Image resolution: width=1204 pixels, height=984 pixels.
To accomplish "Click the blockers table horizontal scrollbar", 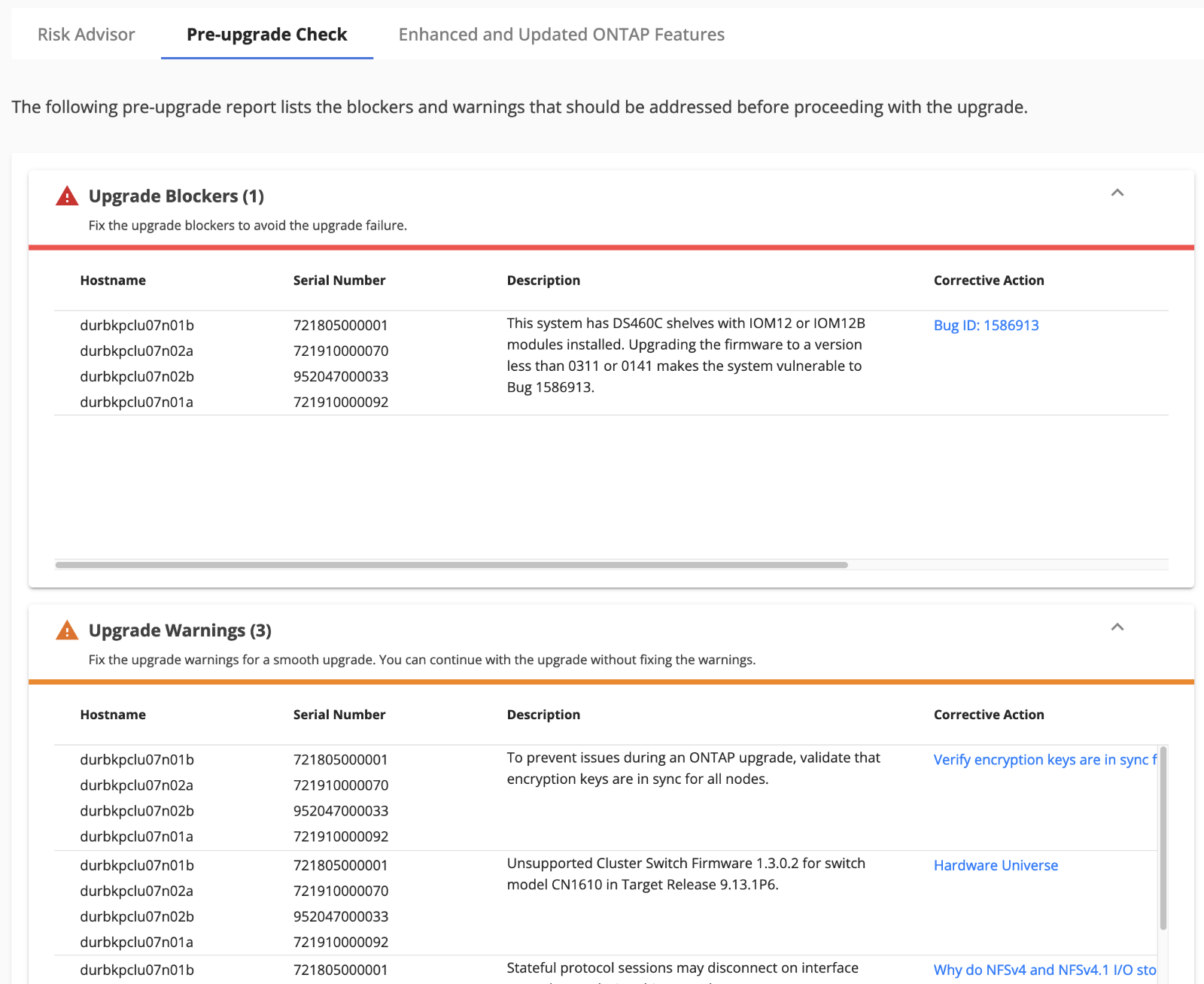I will pyautogui.click(x=451, y=565).
